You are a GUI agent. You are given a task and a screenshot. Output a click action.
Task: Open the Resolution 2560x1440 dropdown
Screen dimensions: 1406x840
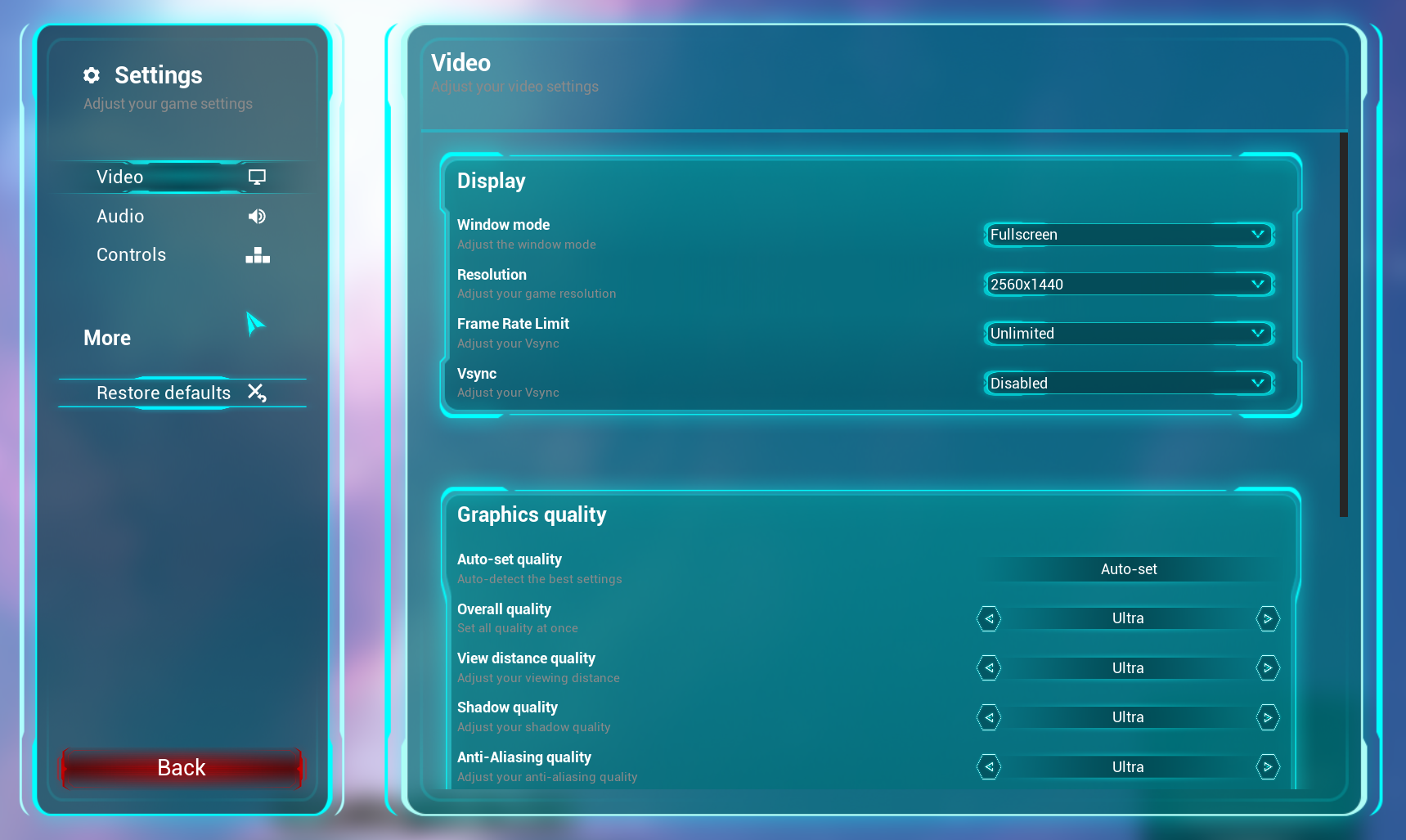[1129, 285]
